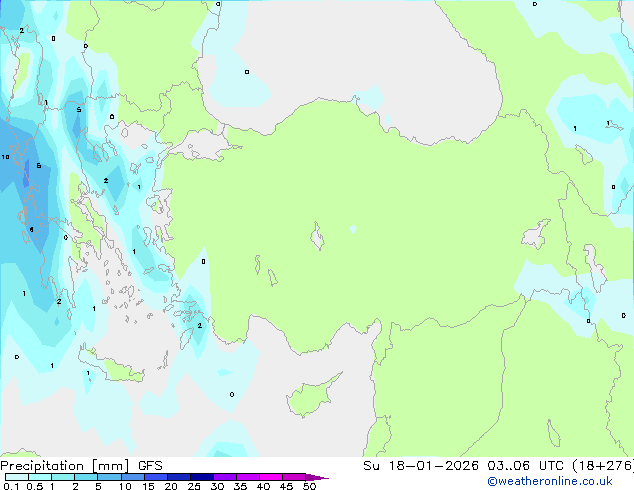
Task: Click the "15" legend scale label
Action: pos(148,486)
